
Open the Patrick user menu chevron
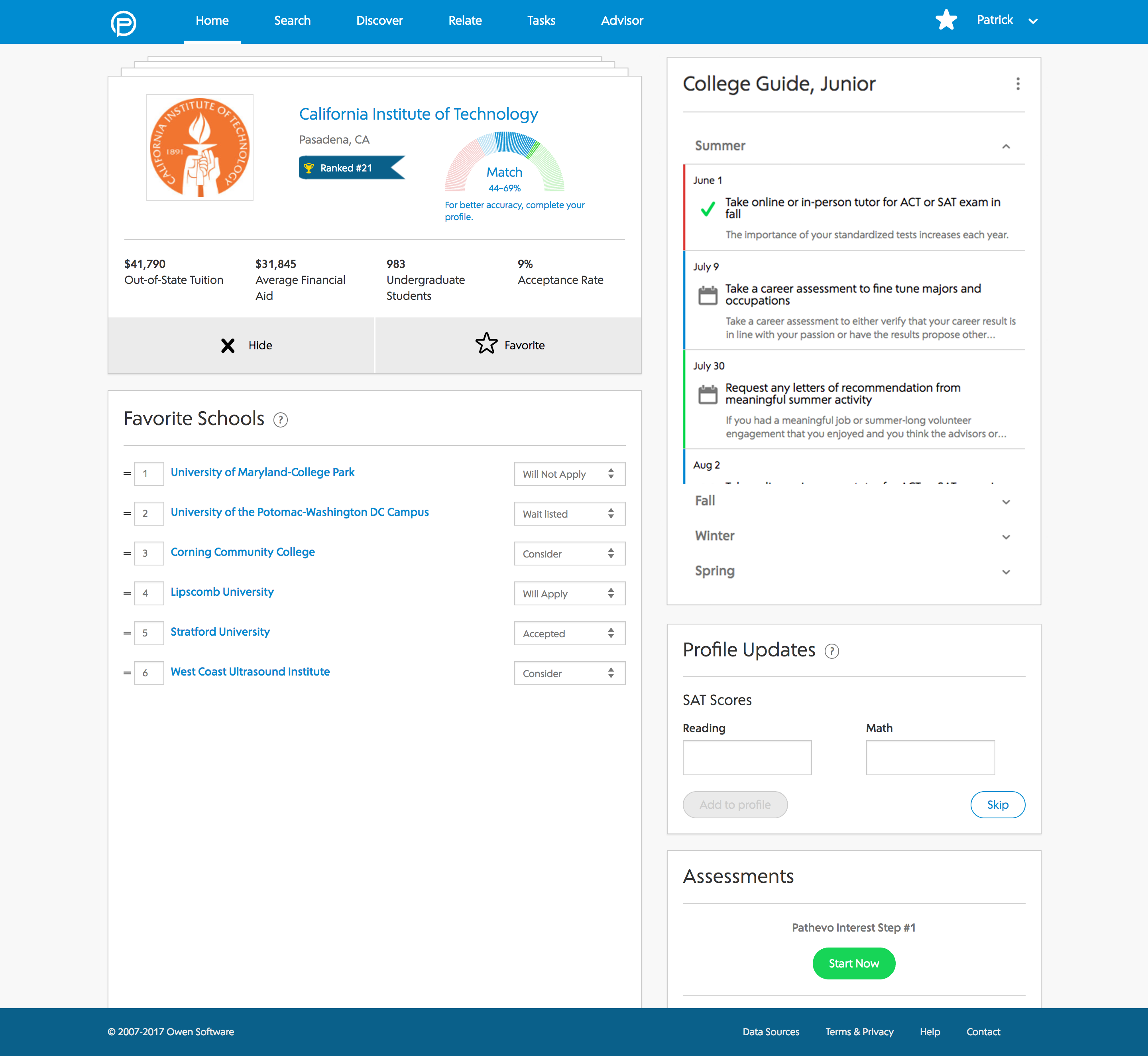click(1033, 21)
